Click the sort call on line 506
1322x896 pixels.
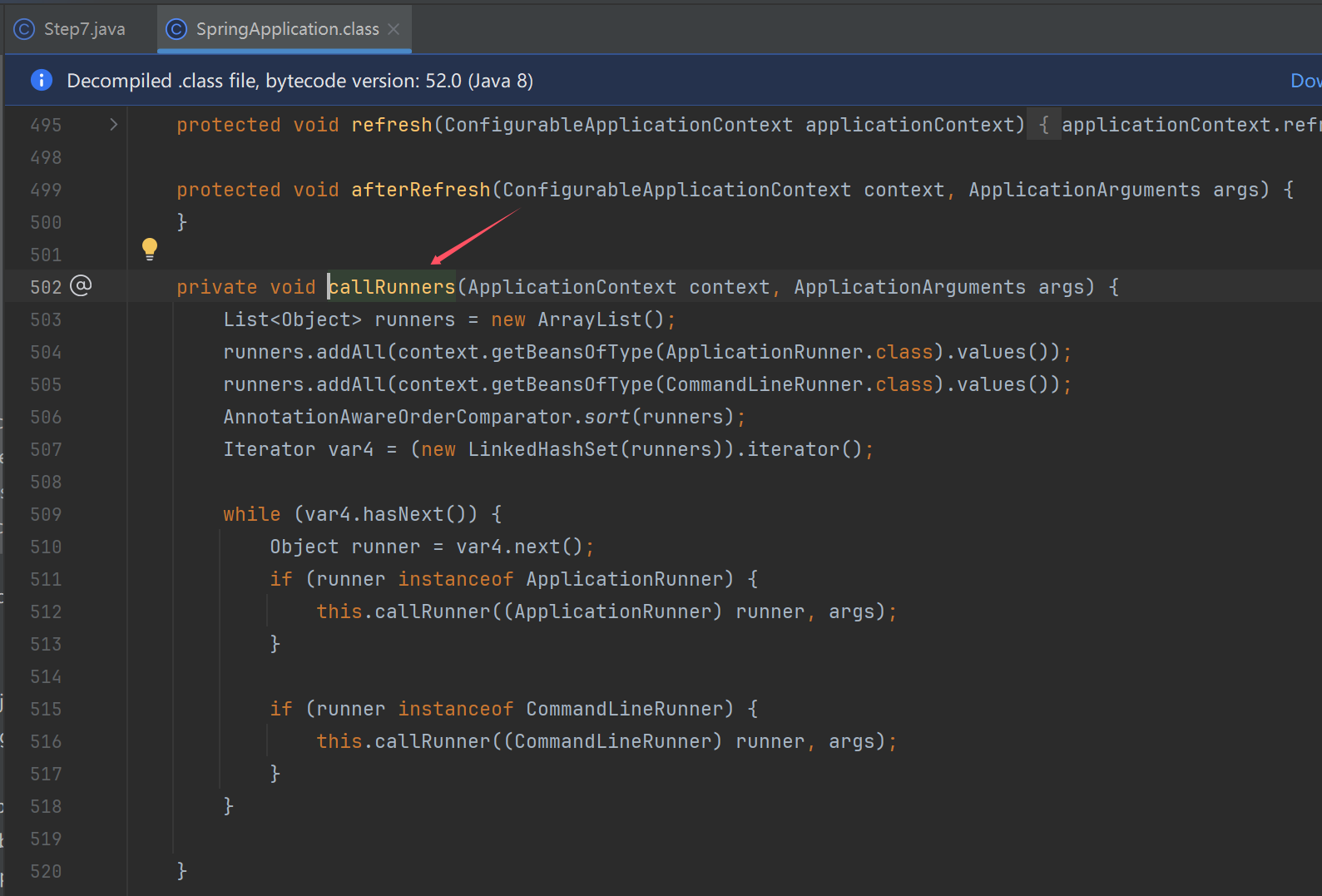click(x=607, y=417)
